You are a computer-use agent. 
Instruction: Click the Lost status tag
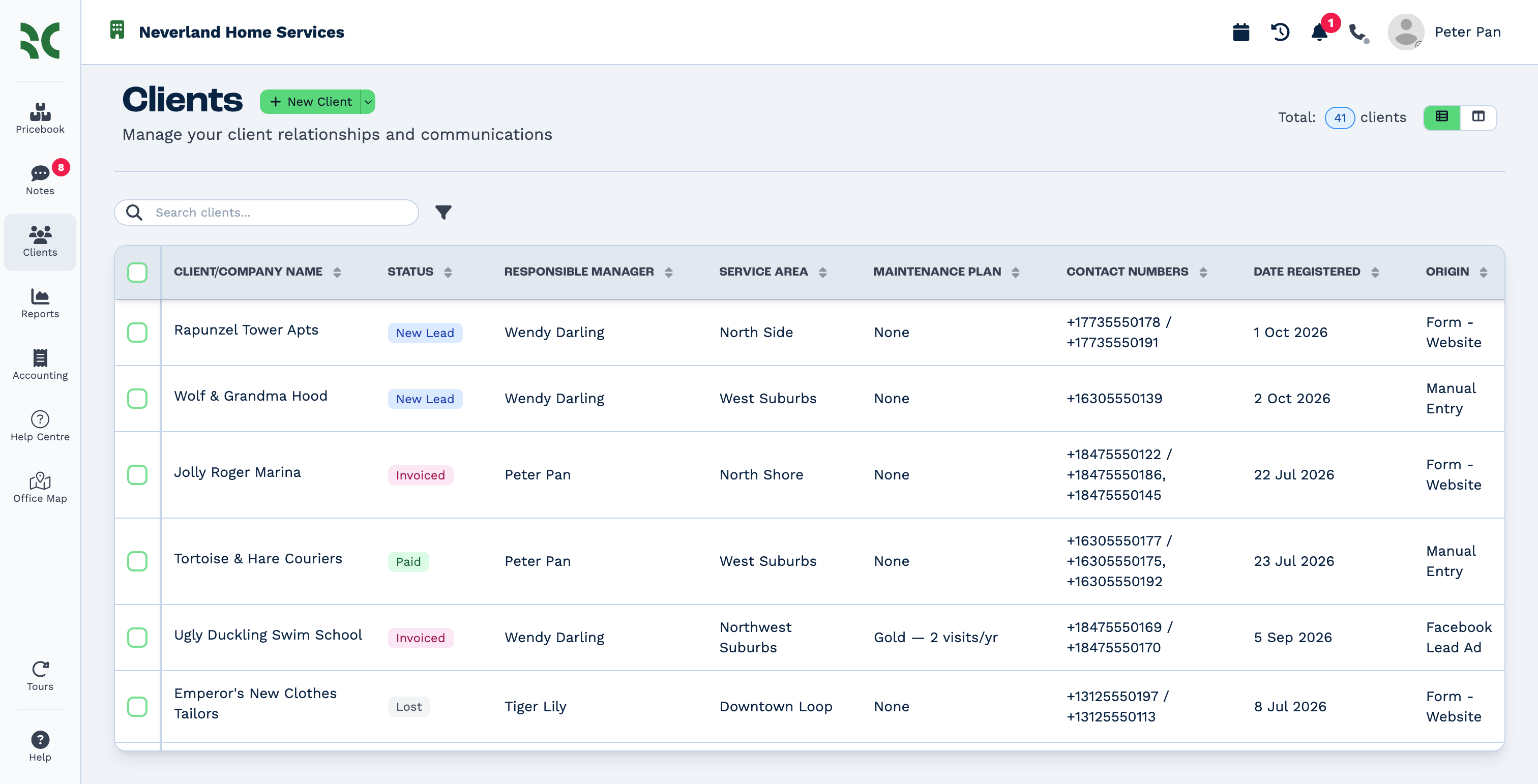click(409, 707)
